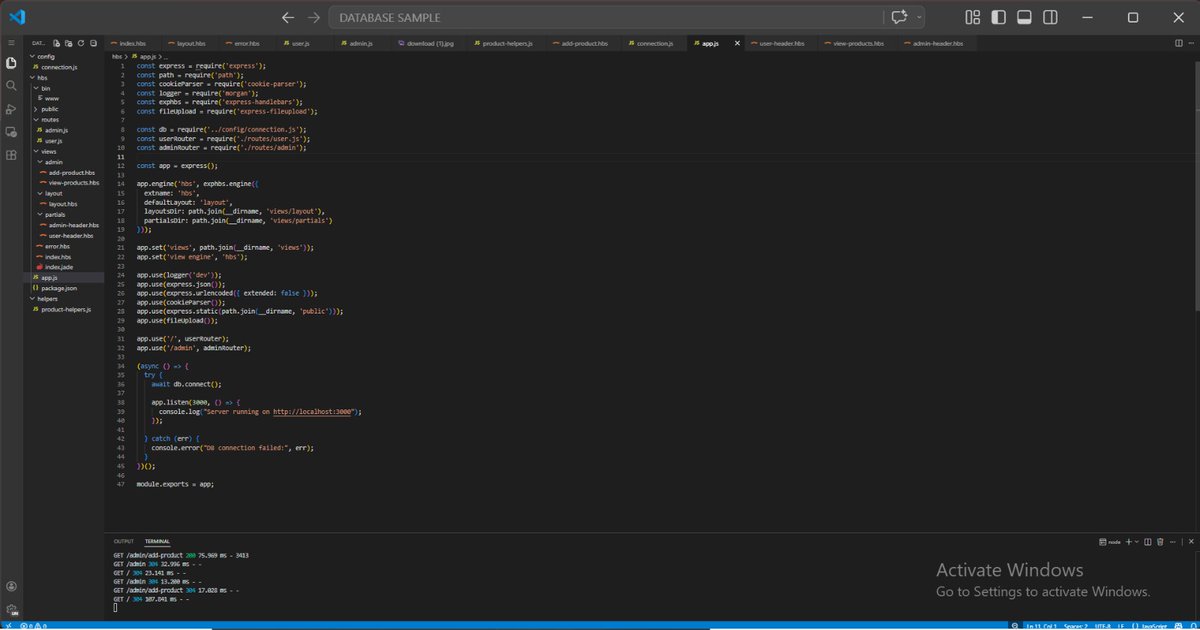Refresh the Explorer file tree
This screenshot has width=1200, height=630.
coord(81,43)
